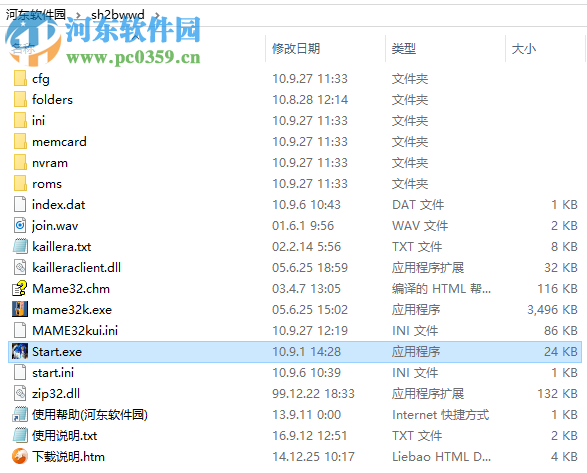The height and width of the screenshot is (473, 587).
Task: Click the join.wav audio file icon
Action: [x=20, y=225]
